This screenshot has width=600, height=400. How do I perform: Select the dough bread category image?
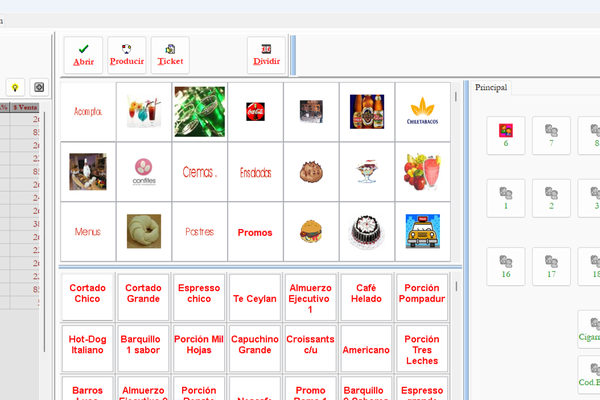click(144, 232)
